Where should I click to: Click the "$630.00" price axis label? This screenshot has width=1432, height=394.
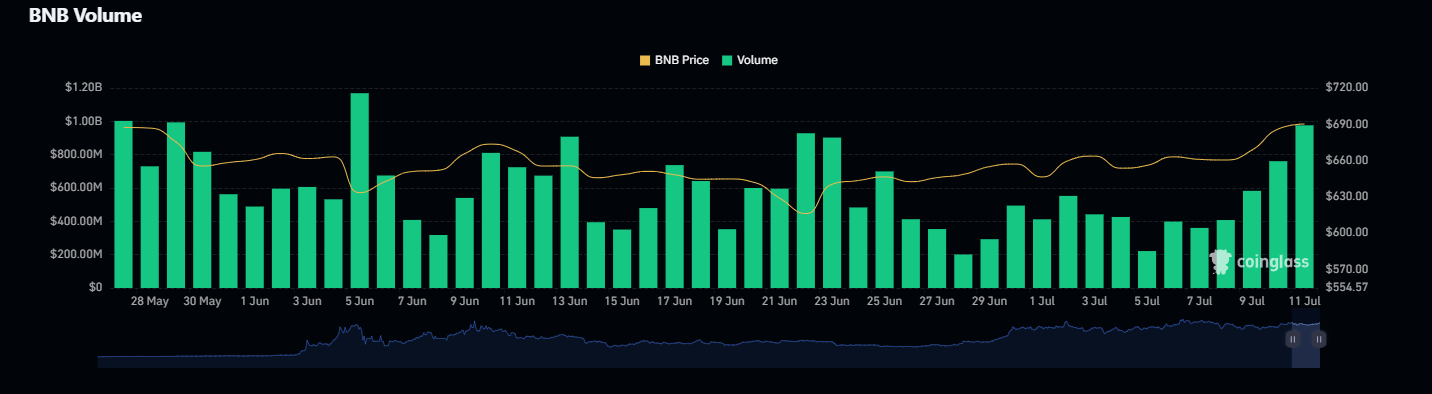point(1346,196)
